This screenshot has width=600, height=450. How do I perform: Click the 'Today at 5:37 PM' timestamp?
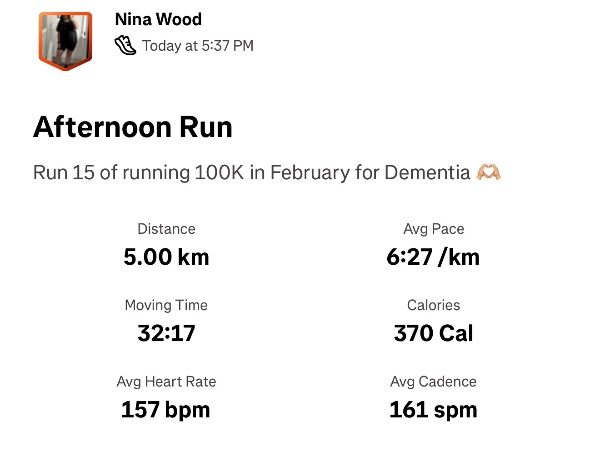pyautogui.click(x=198, y=45)
